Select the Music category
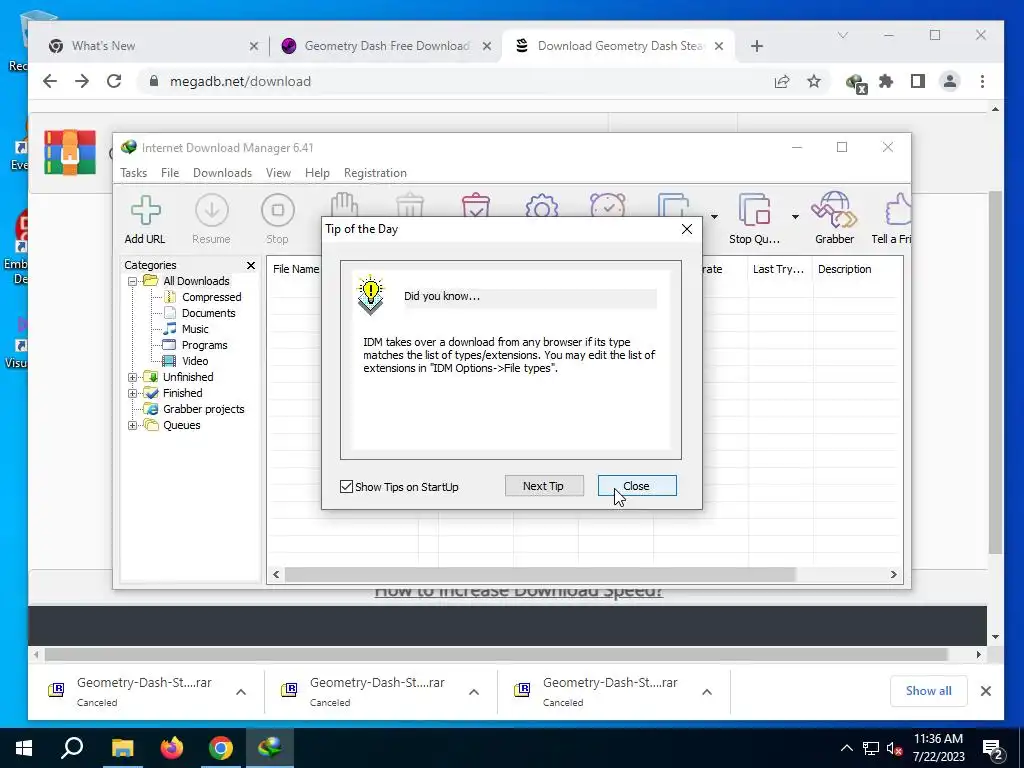Screen dimensions: 1024x768 pyautogui.click(x=195, y=329)
